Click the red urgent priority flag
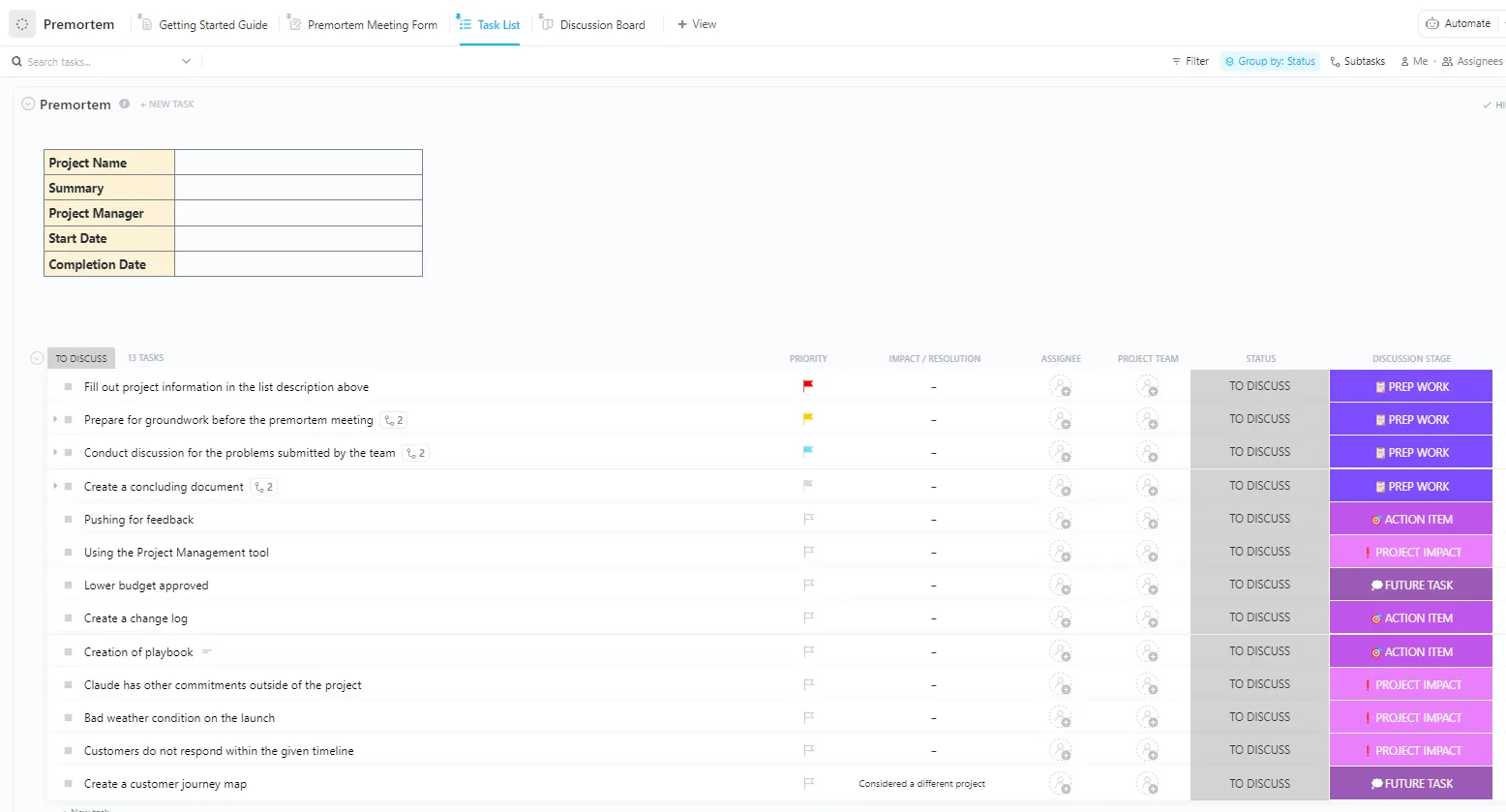1506x812 pixels. pyautogui.click(x=808, y=386)
